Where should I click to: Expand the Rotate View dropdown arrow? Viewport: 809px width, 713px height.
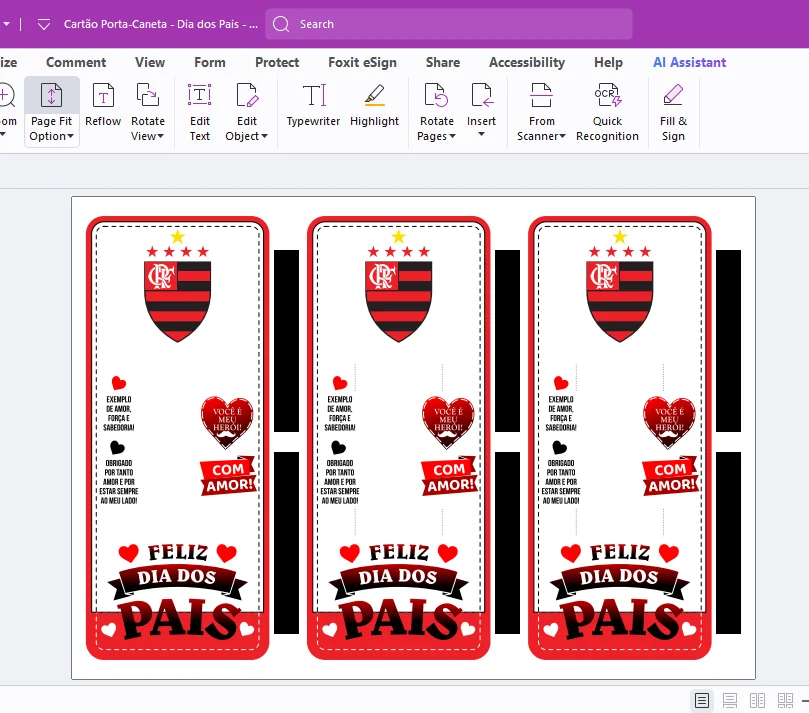160,136
